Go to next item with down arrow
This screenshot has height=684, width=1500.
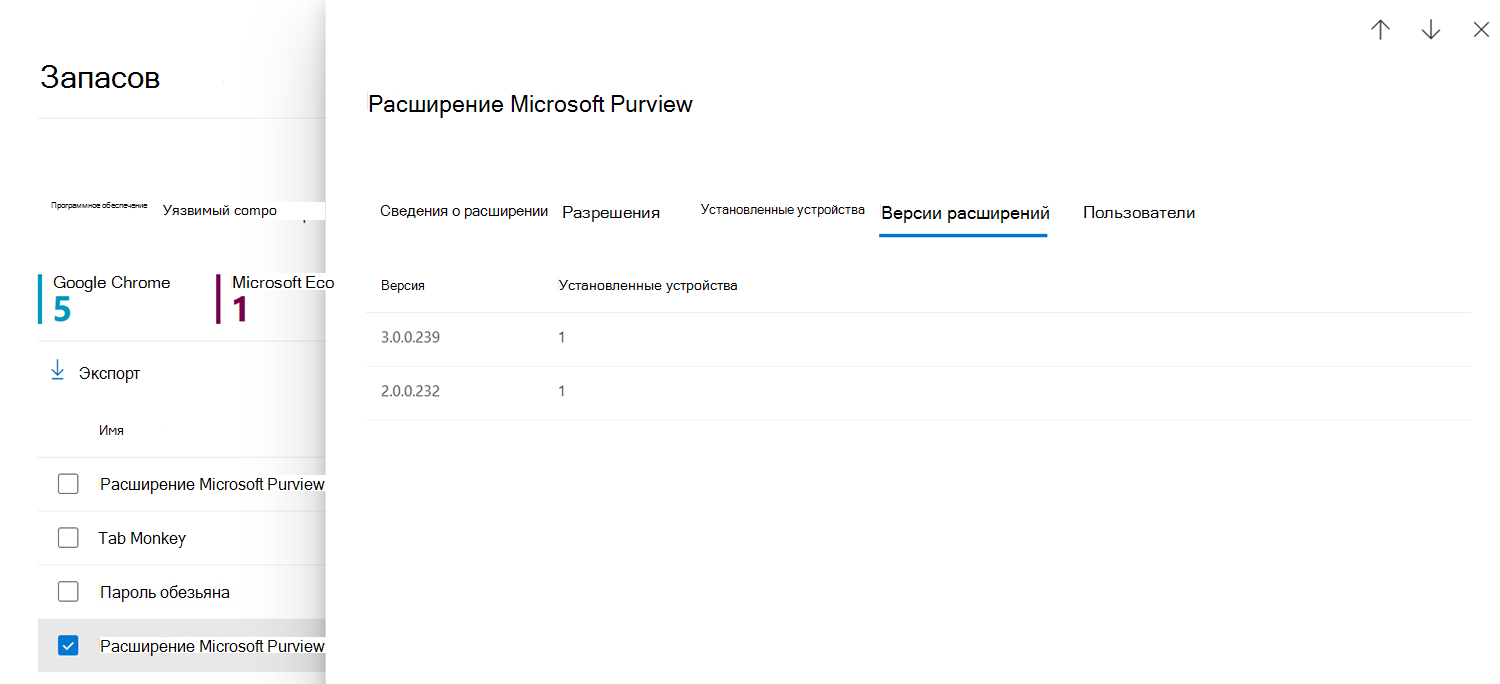1431,30
